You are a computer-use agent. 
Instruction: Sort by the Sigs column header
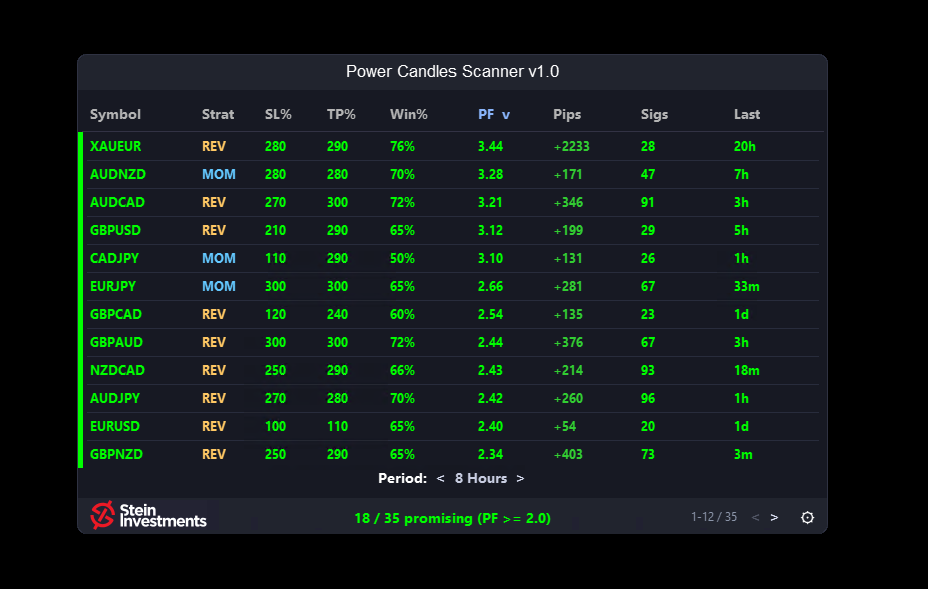coord(654,114)
